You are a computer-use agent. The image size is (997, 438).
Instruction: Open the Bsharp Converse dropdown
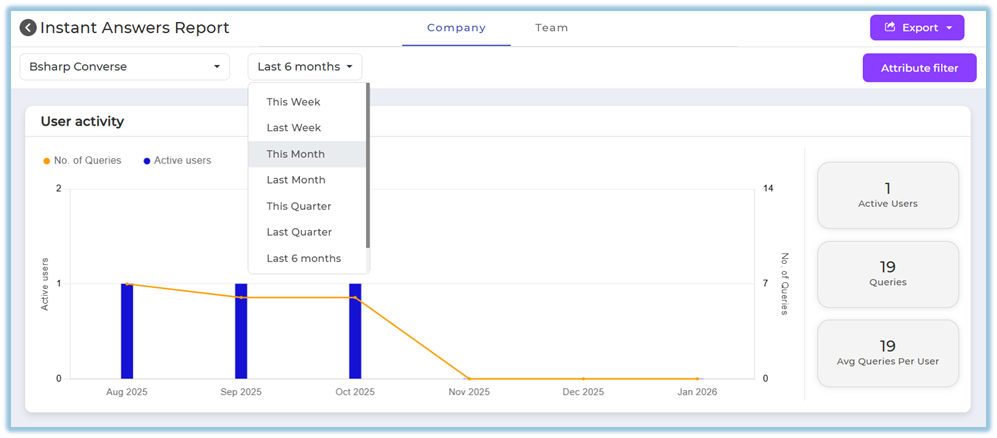point(124,67)
